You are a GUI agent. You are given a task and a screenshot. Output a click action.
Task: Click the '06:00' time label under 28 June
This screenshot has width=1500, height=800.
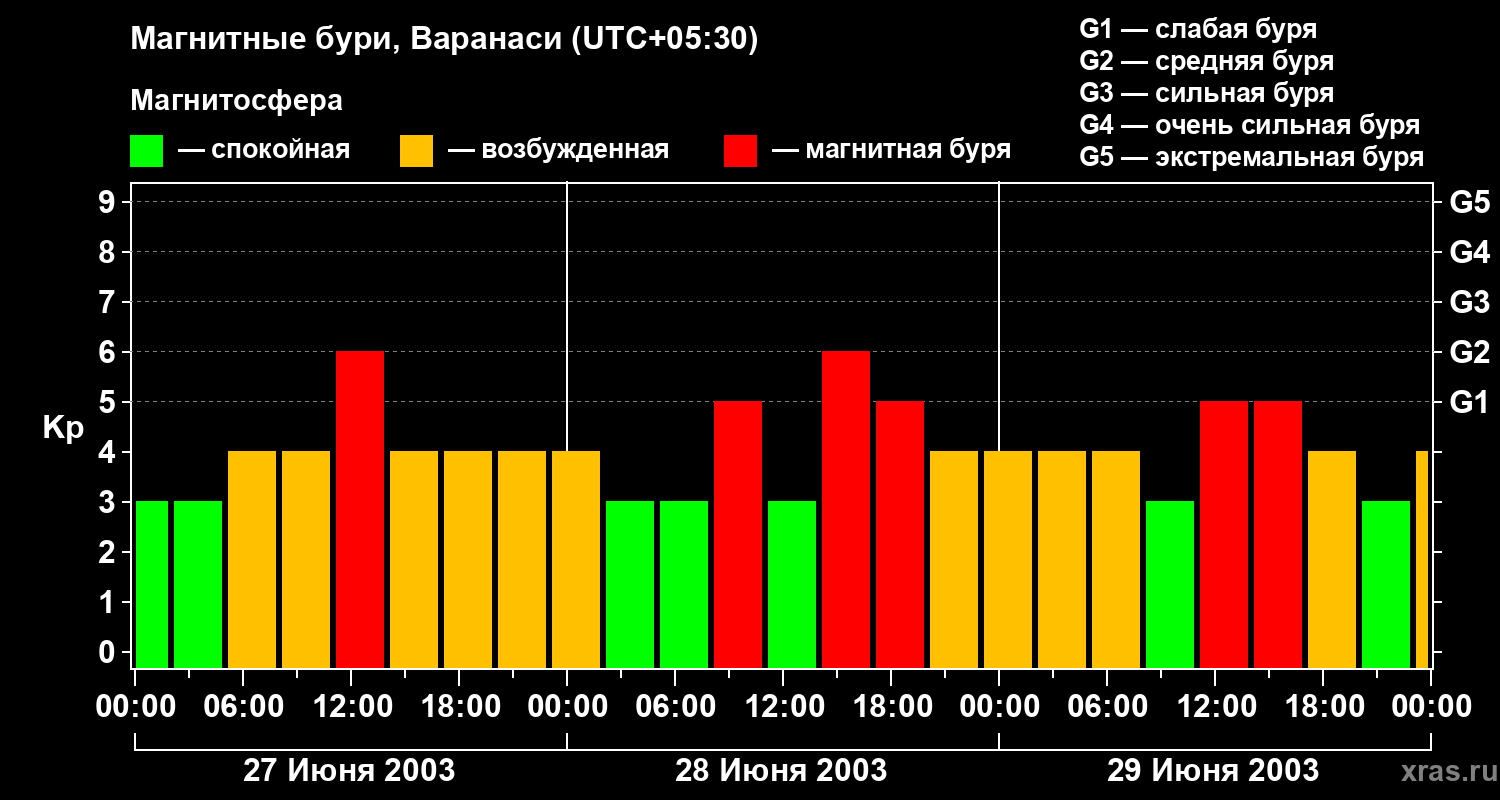(676, 707)
